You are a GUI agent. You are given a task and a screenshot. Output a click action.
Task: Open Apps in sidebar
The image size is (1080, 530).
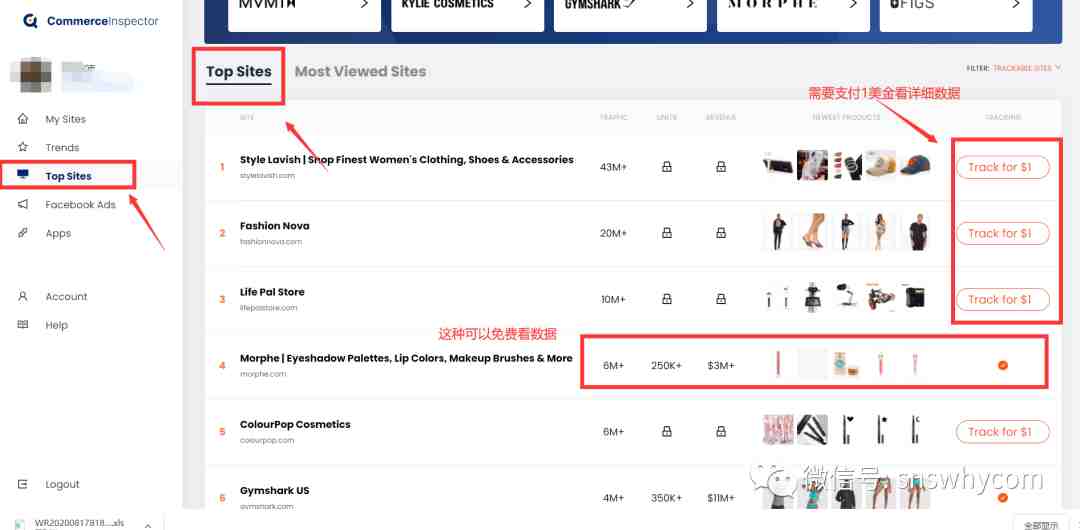pos(58,234)
